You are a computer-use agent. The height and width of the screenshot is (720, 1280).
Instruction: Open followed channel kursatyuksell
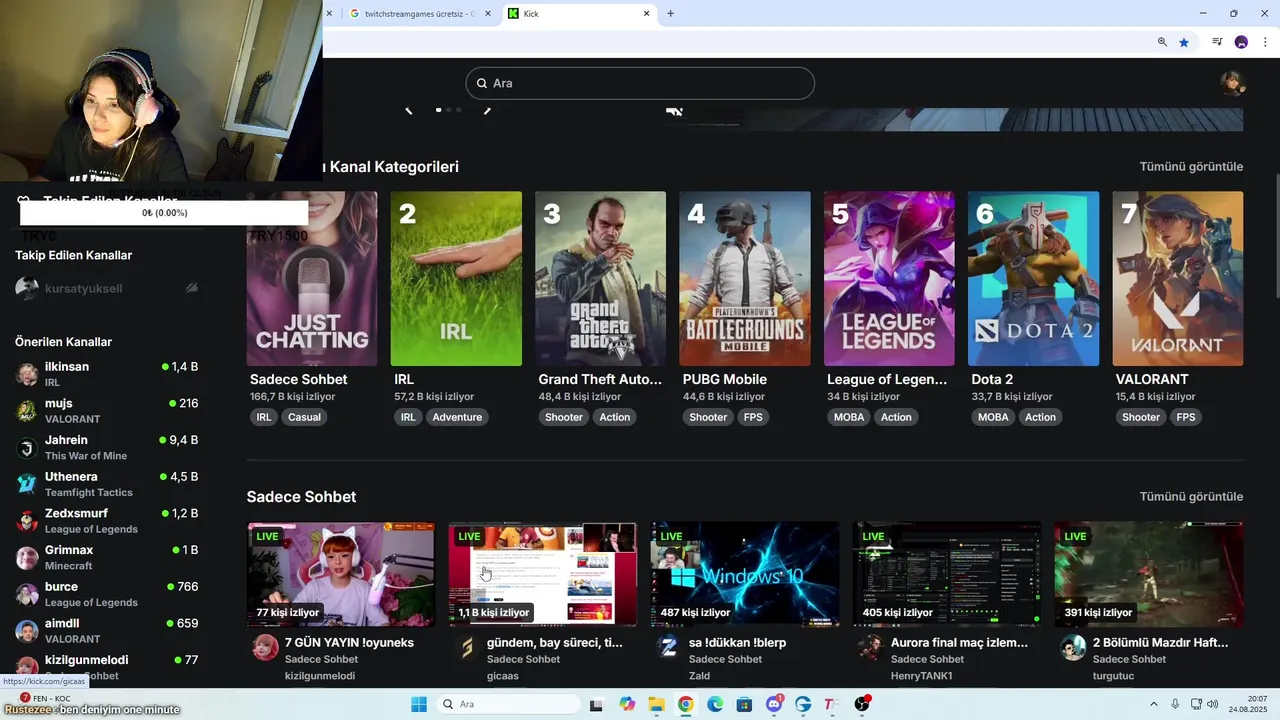tap(107, 288)
